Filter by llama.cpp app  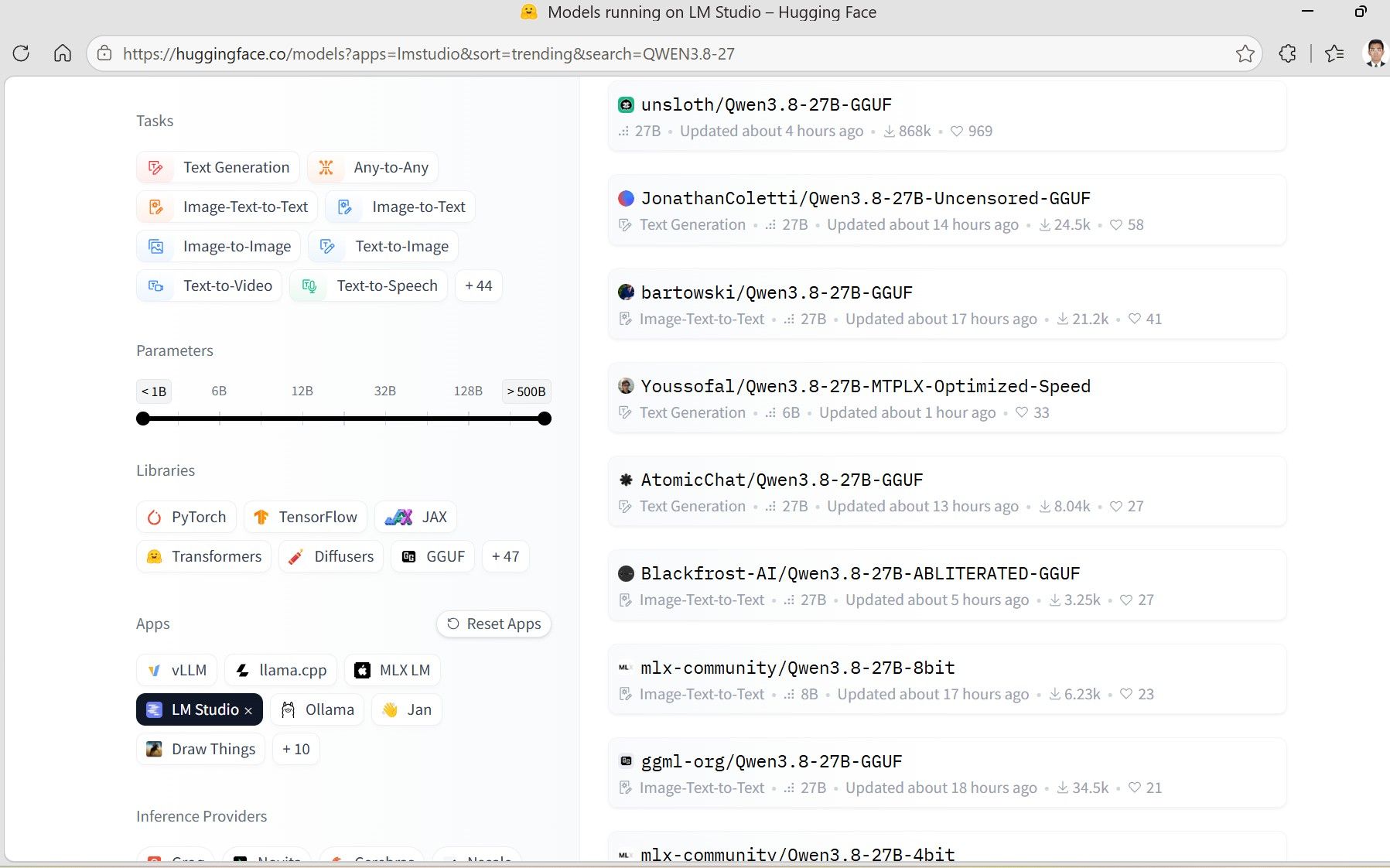click(281, 670)
